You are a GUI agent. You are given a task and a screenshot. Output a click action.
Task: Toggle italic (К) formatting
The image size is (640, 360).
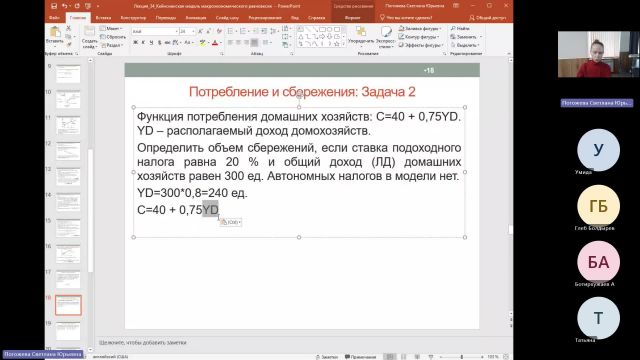[143, 42]
